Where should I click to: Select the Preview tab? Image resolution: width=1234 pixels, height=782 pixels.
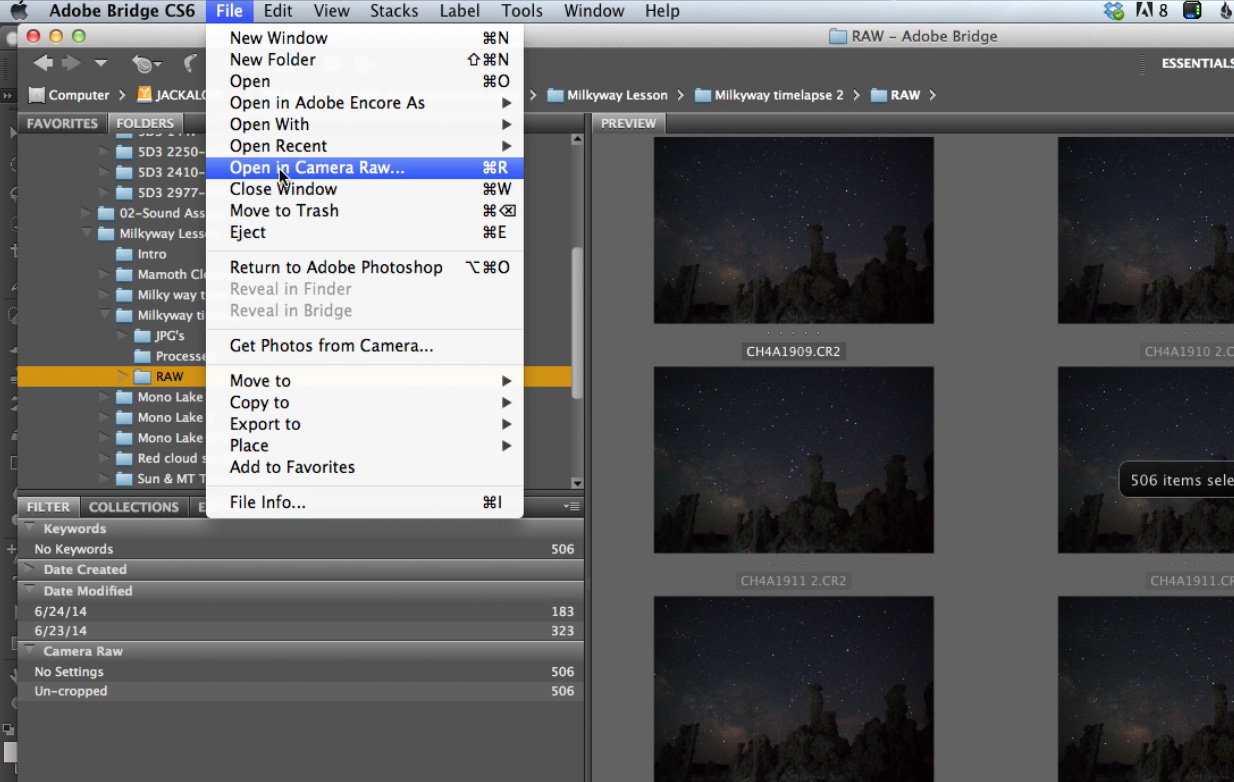coord(628,124)
